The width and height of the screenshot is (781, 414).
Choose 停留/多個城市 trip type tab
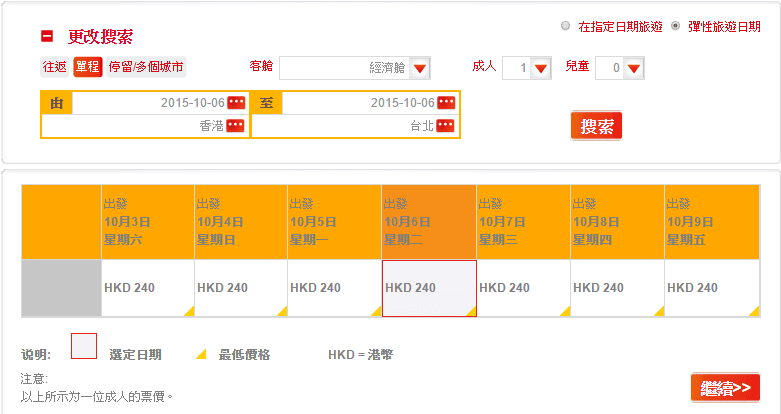(146, 67)
